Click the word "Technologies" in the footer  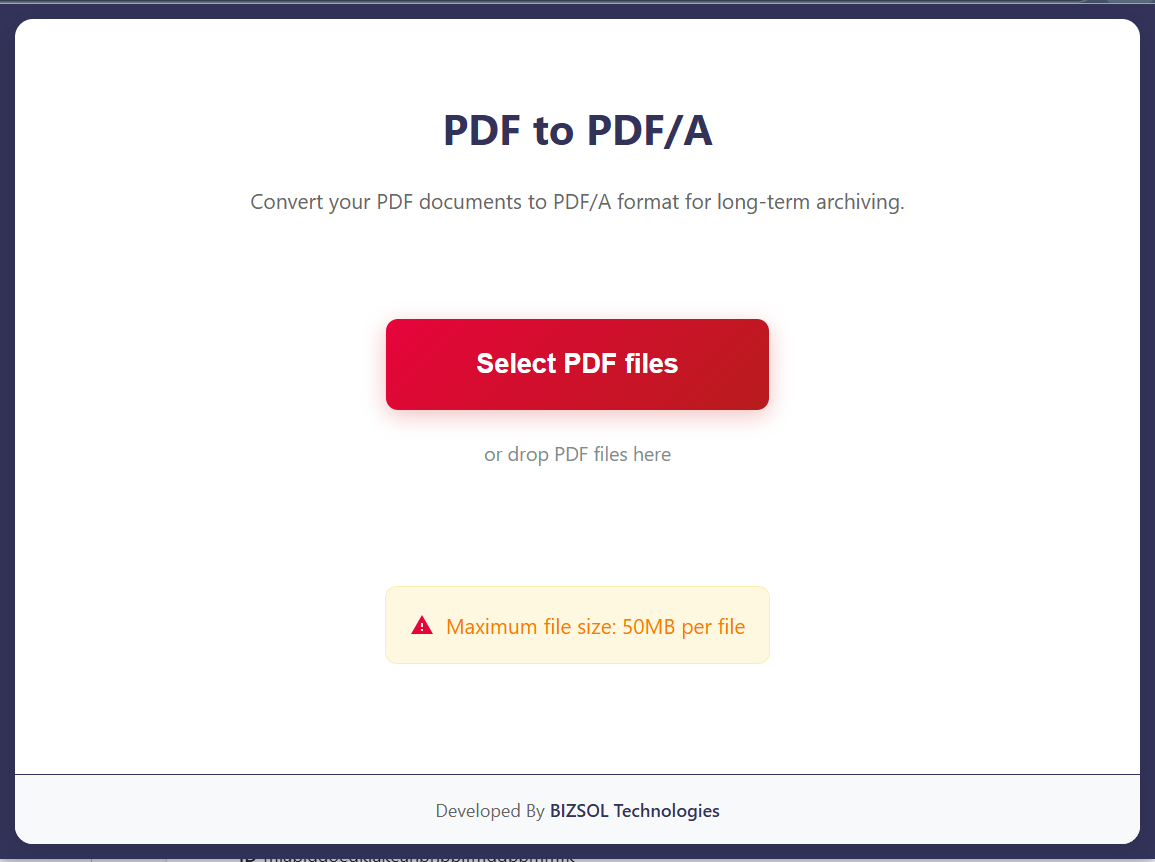point(666,811)
